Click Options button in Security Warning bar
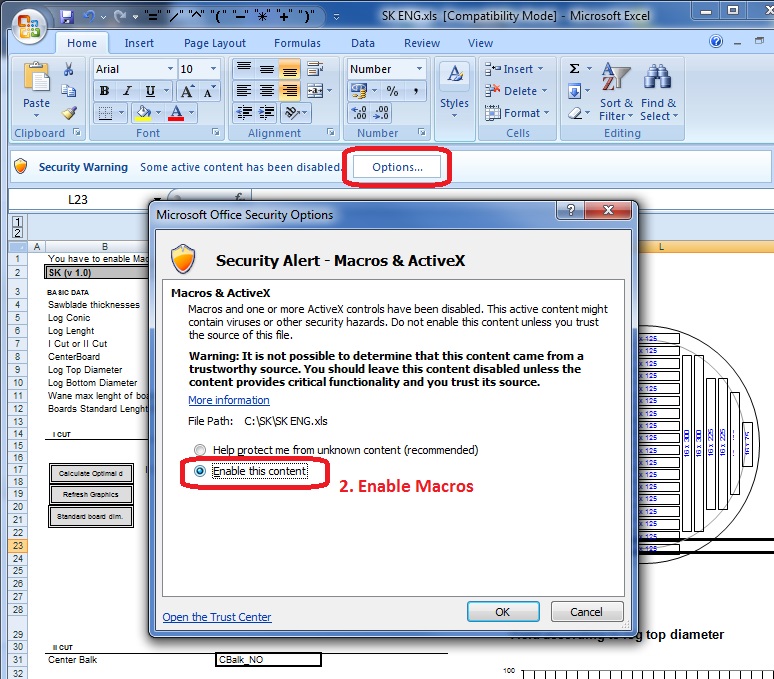Screen dimensions: 774x679 (x=397, y=167)
